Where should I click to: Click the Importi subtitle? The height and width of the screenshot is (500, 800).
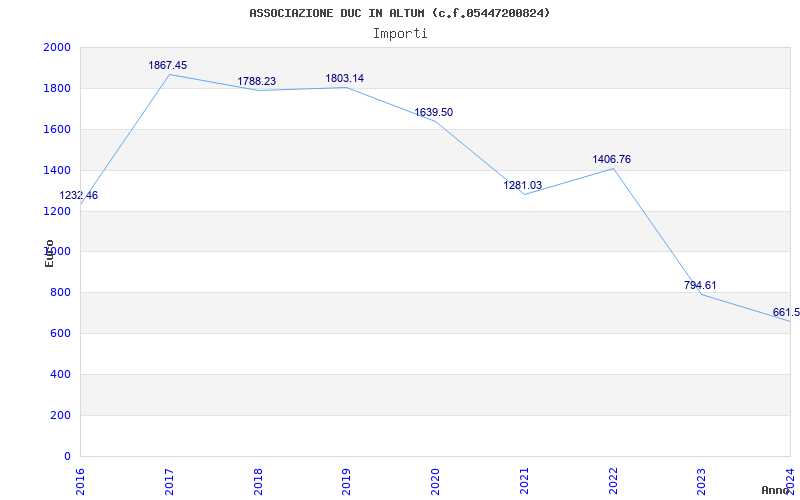(x=400, y=34)
